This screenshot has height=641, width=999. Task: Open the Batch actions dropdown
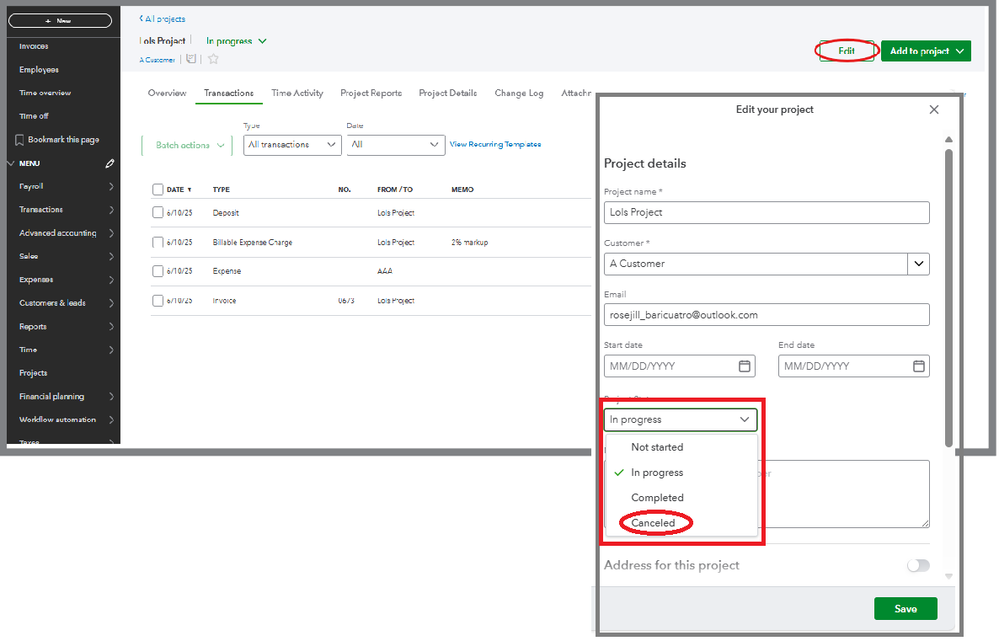pos(187,145)
